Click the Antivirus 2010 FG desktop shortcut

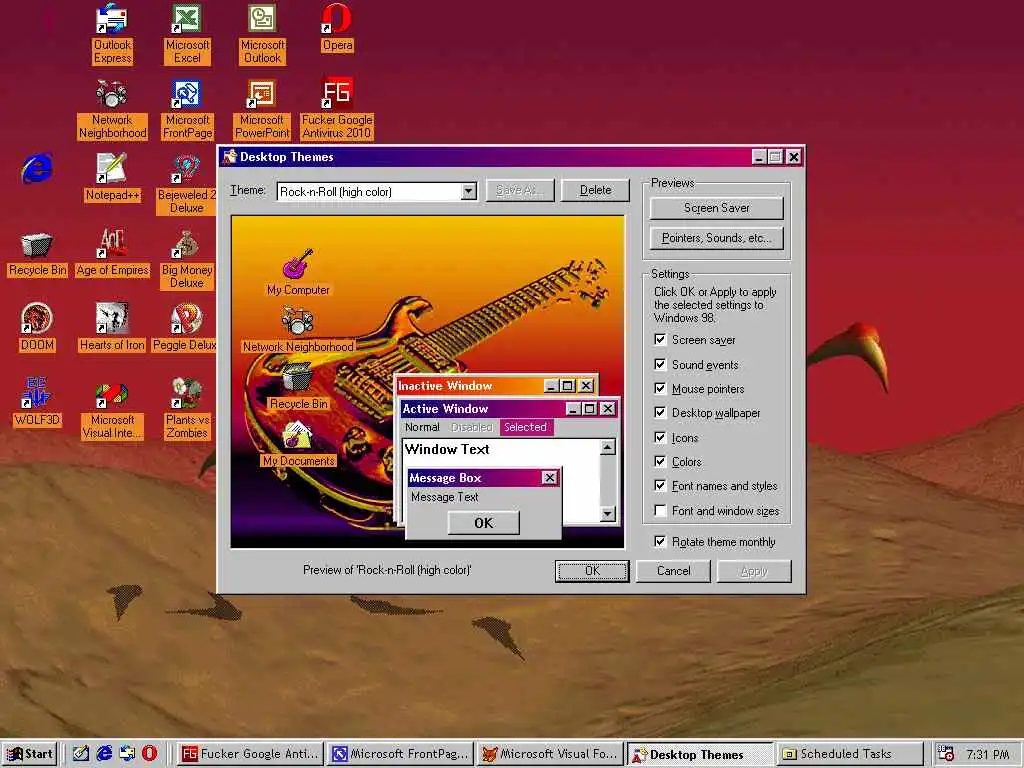[x=337, y=110]
